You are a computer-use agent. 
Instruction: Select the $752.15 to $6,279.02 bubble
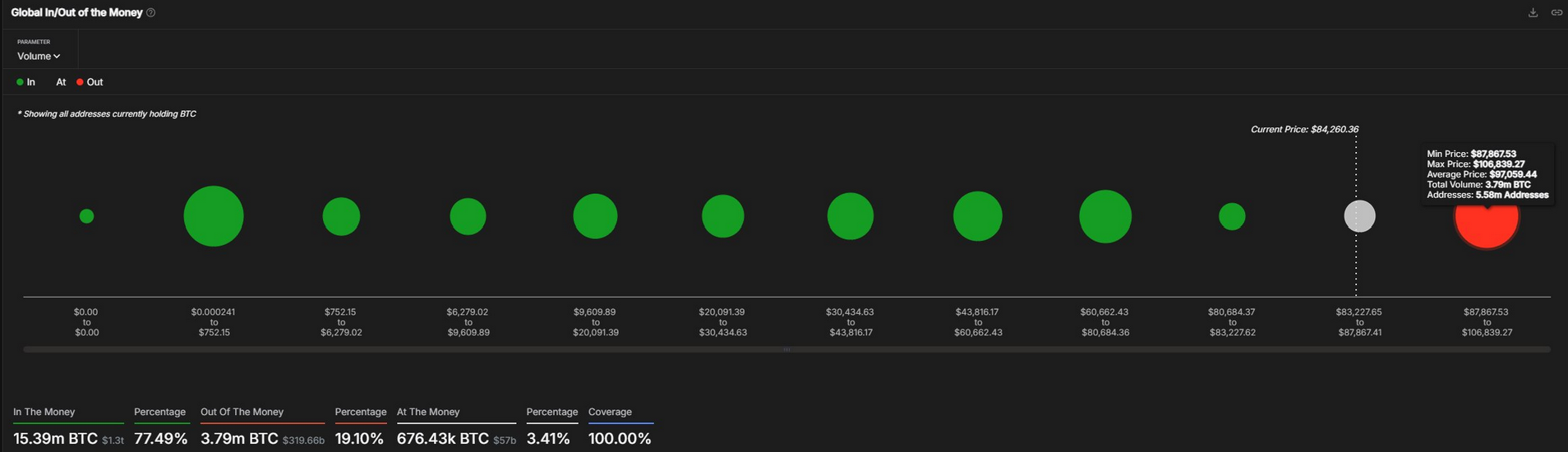tap(341, 216)
